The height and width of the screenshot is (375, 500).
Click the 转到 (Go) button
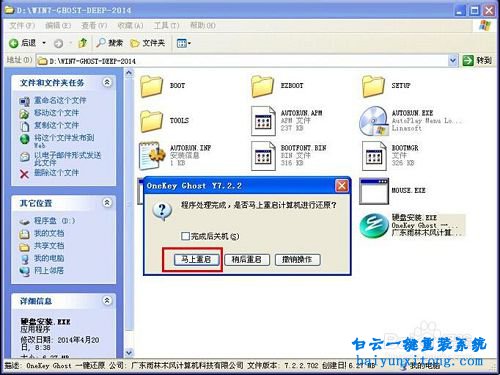pos(477,61)
